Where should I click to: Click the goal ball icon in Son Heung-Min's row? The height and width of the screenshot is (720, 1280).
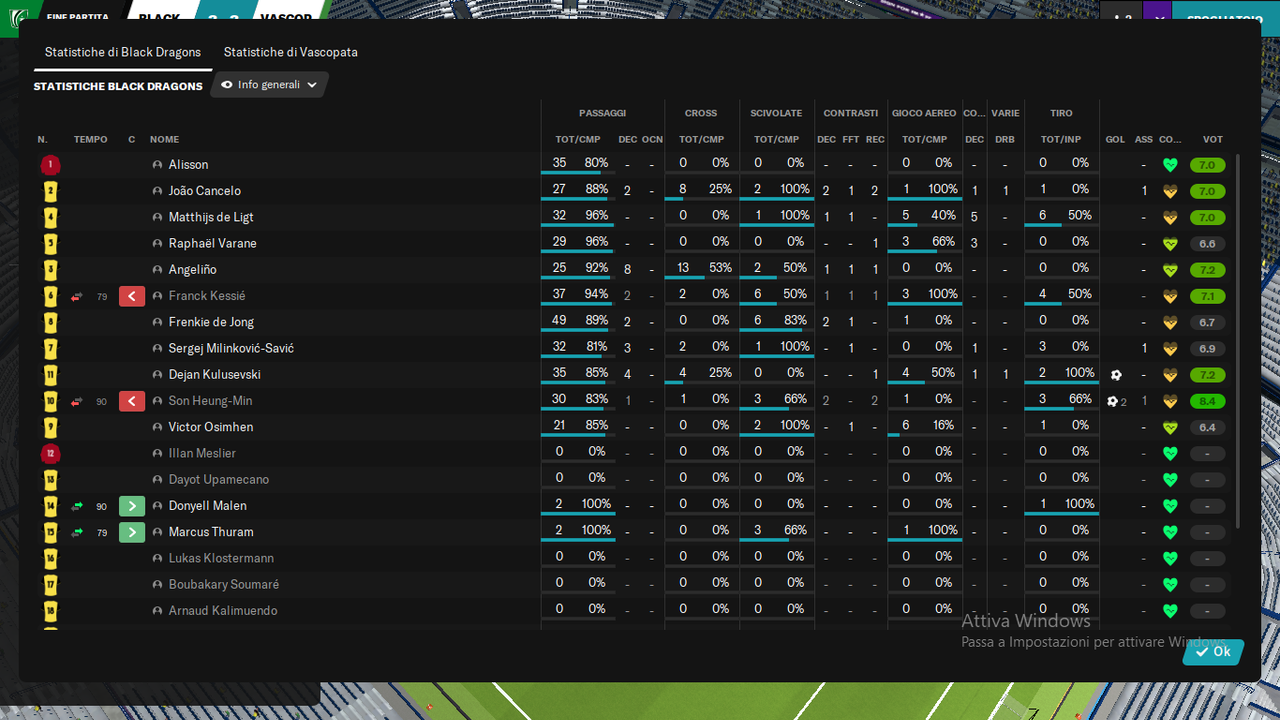click(x=1112, y=401)
